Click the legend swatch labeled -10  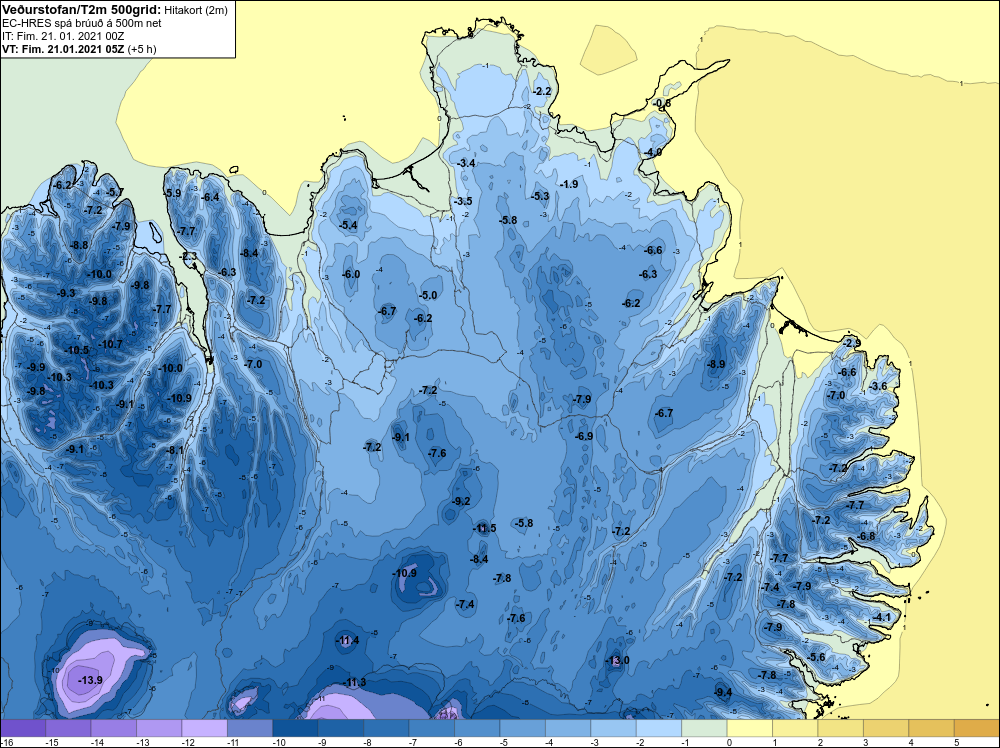[x=295, y=728]
